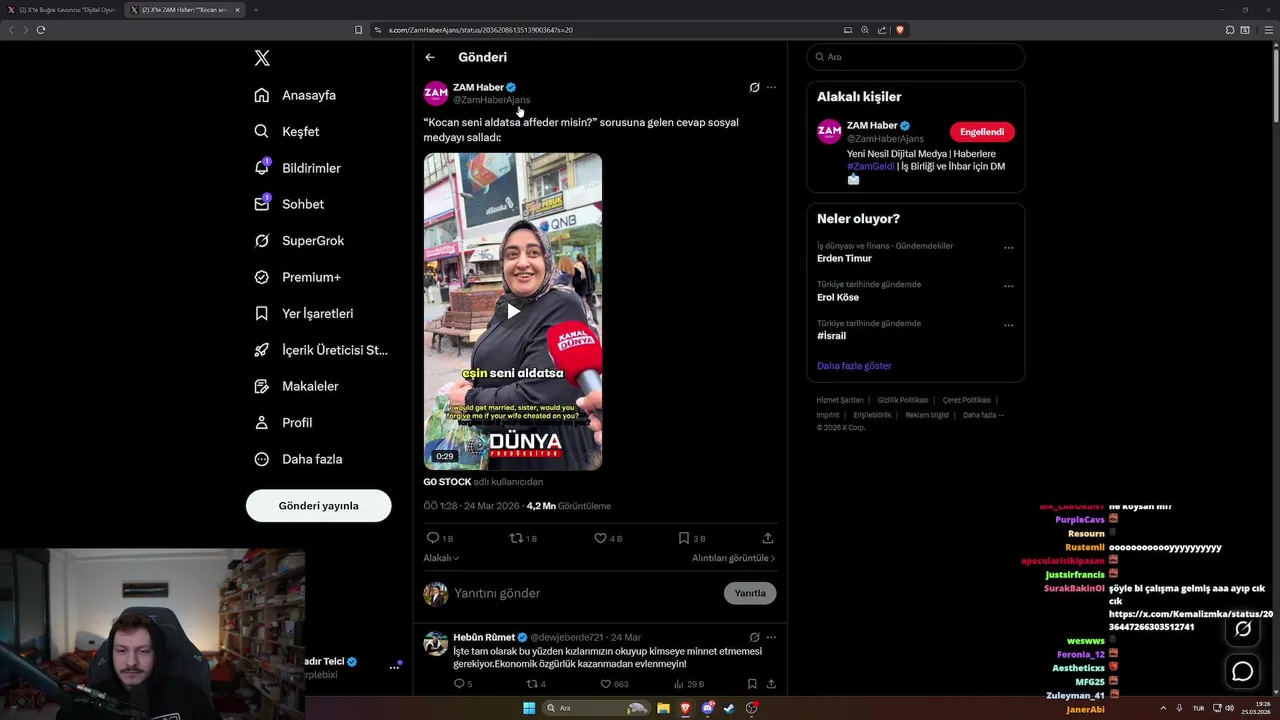This screenshot has height=720, width=1280.
Task: Click the volume icon in system tray
Action: pyautogui.click(x=1230, y=708)
